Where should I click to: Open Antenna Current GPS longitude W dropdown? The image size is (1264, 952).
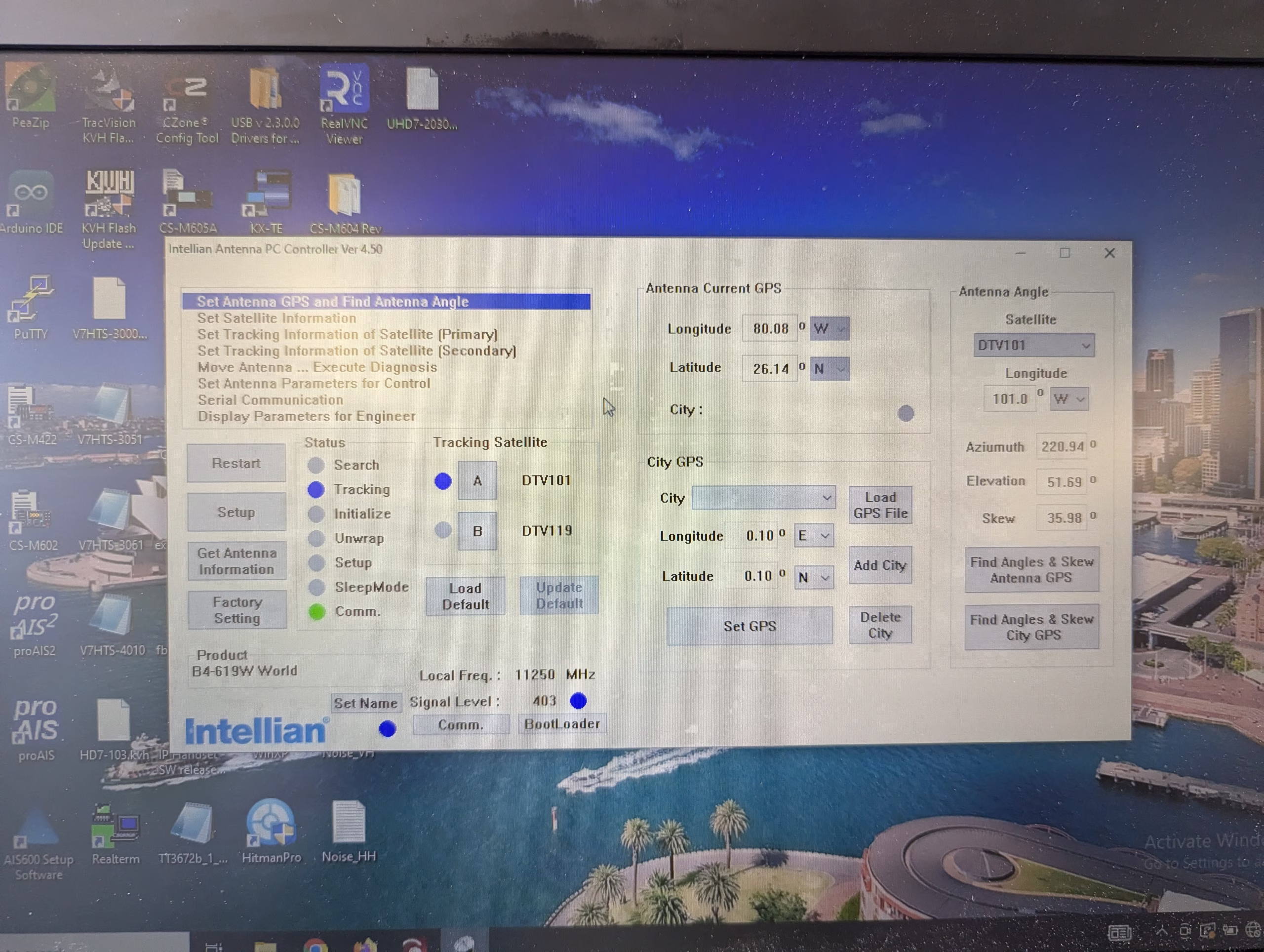click(829, 328)
